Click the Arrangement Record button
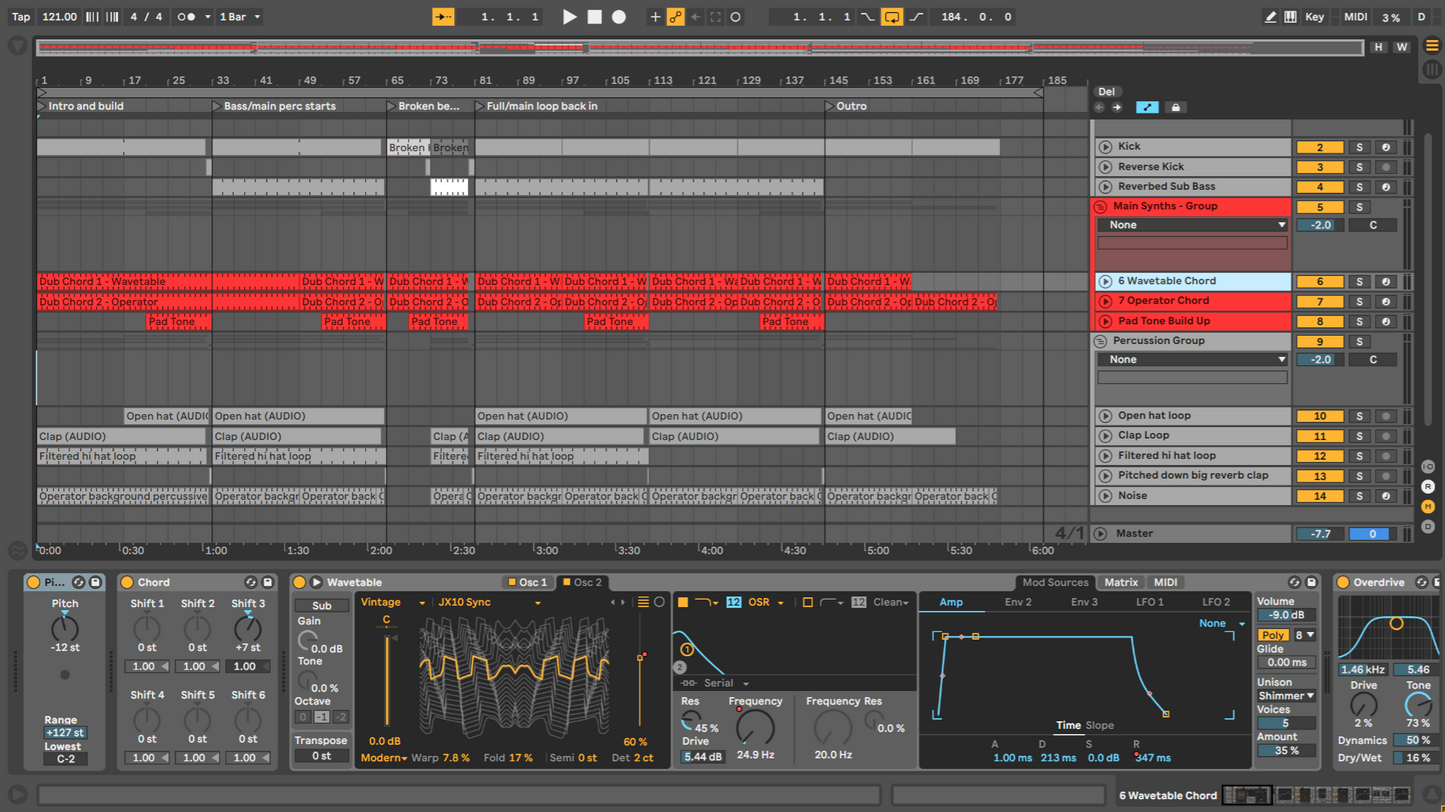This screenshot has width=1445, height=812. pos(619,17)
